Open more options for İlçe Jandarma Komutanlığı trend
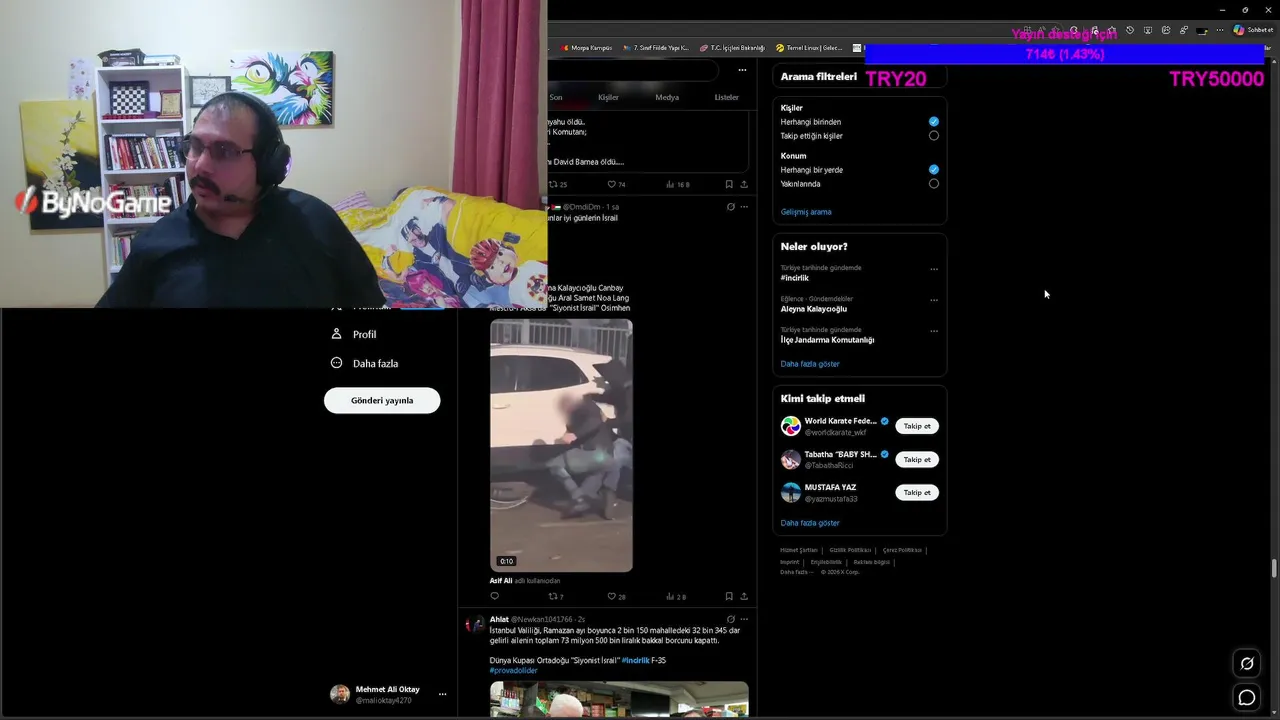Image resolution: width=1280 pixels, height=720 pixels. 934,331
